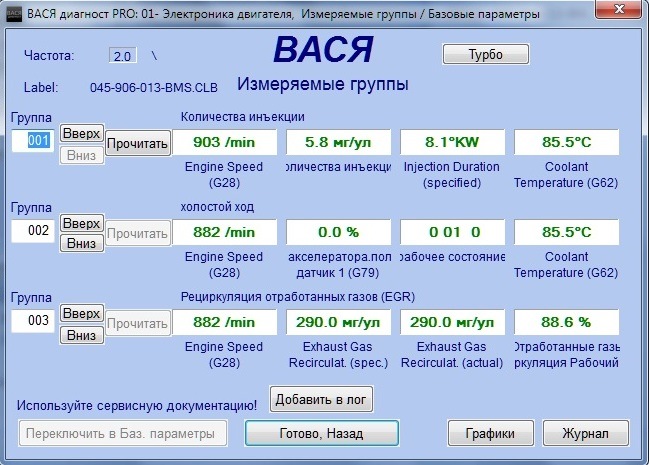The image size is (649, 465).
Task: Click Exhaust Gas Recirculat. (actual) label
Action: point(452,355)
